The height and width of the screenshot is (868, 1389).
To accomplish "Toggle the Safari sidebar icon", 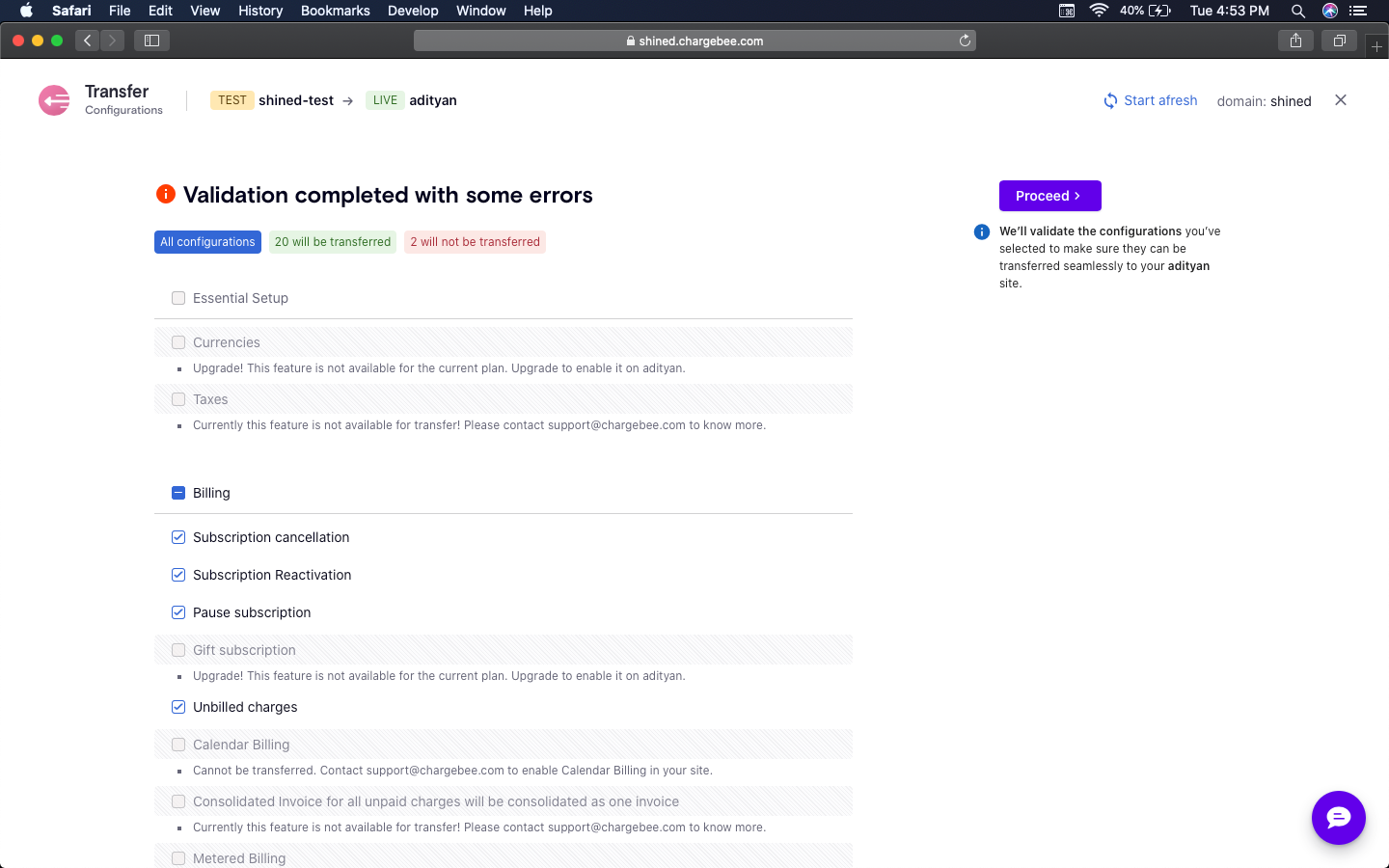I will (x=151, y=41).
